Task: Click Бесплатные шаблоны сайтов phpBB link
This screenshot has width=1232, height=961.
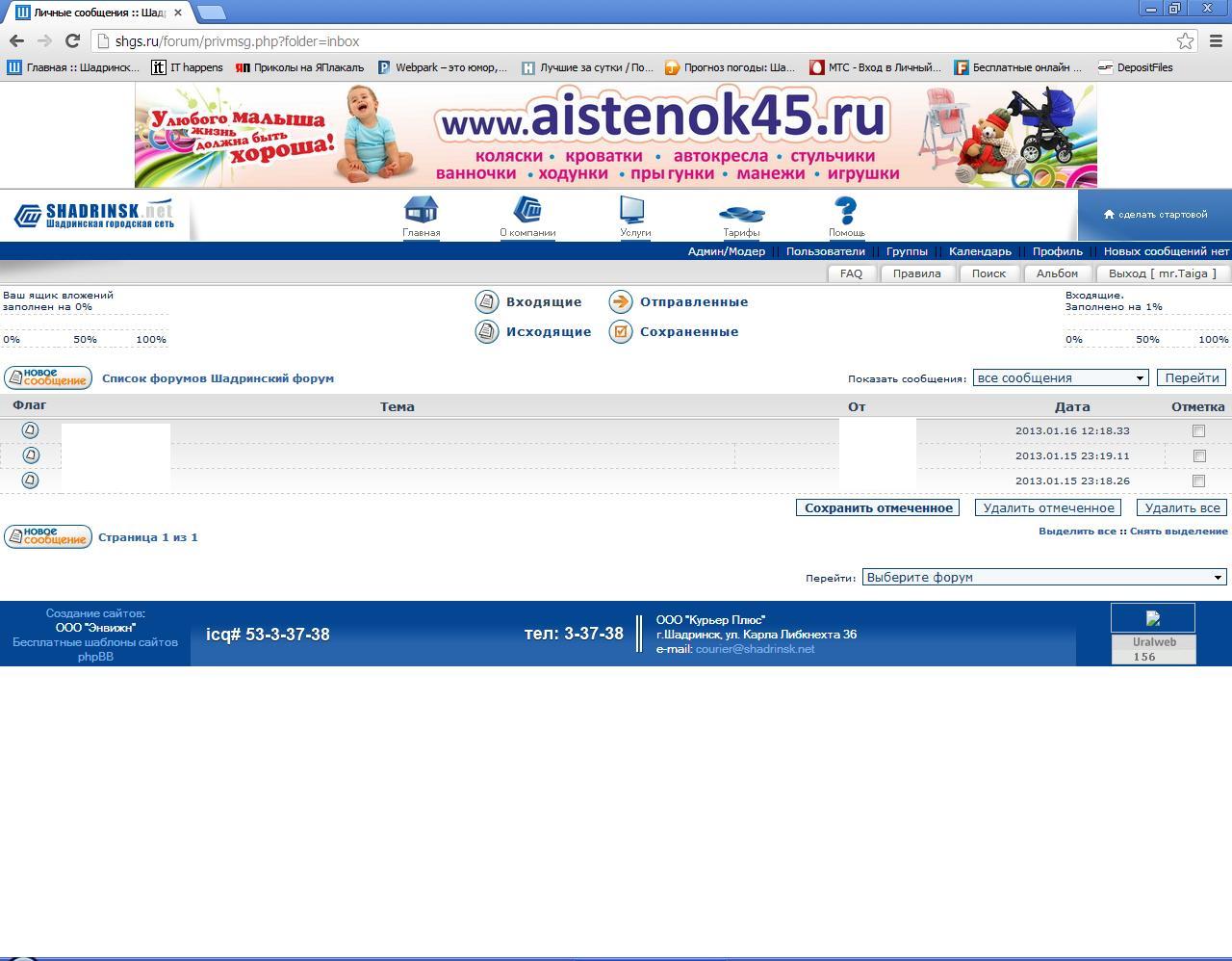Action: [x=95, y=649]
